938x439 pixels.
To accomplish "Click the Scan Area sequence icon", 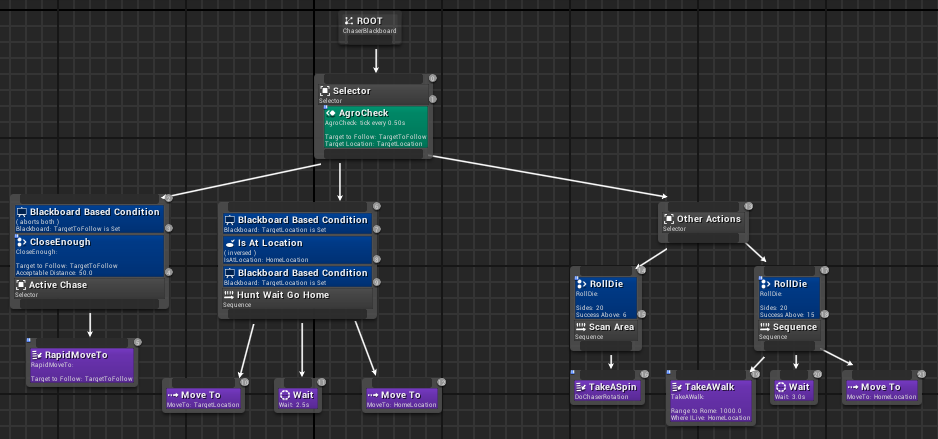I will 581,327.
